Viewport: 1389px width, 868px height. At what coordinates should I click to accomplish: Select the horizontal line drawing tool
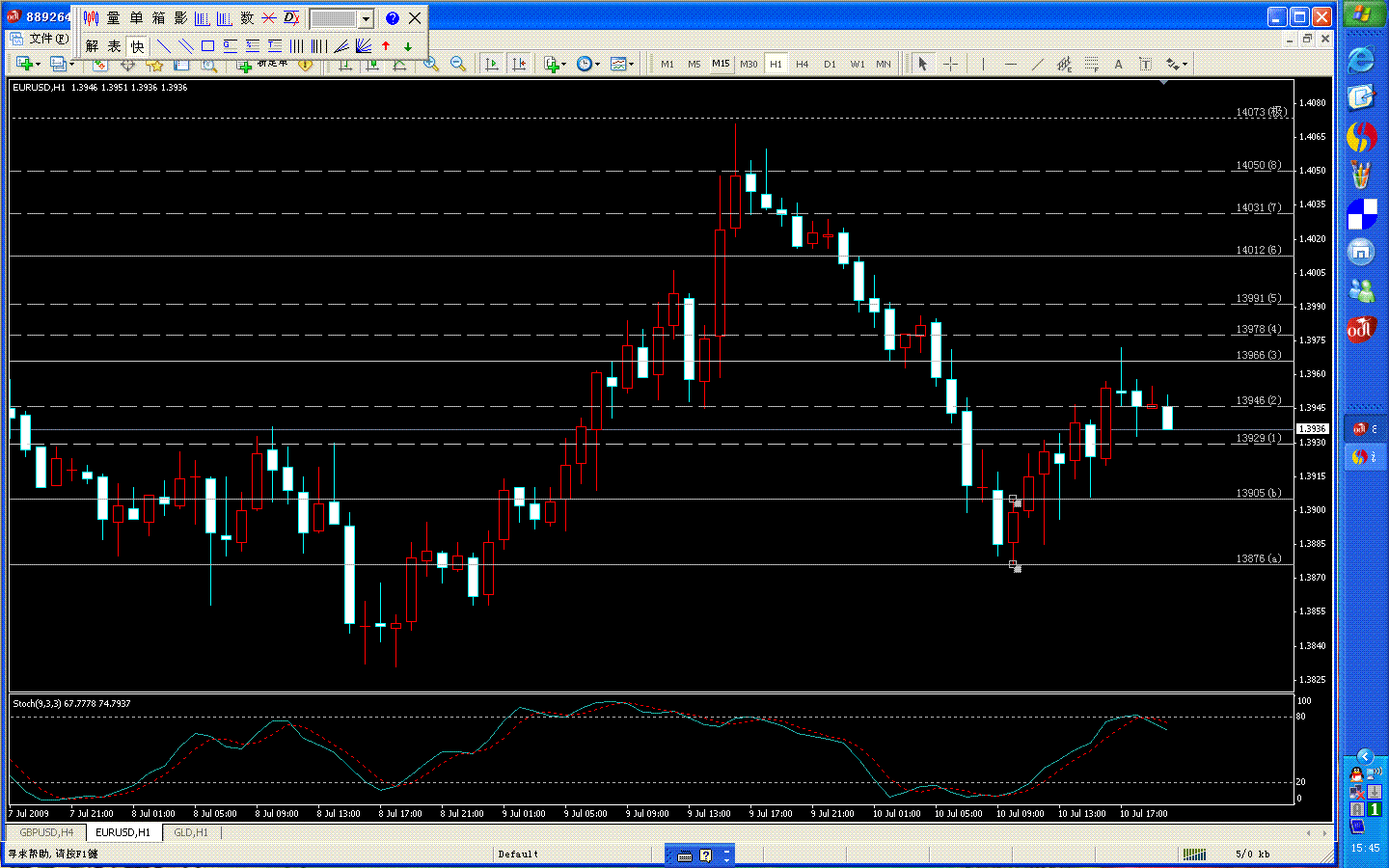1010,64
